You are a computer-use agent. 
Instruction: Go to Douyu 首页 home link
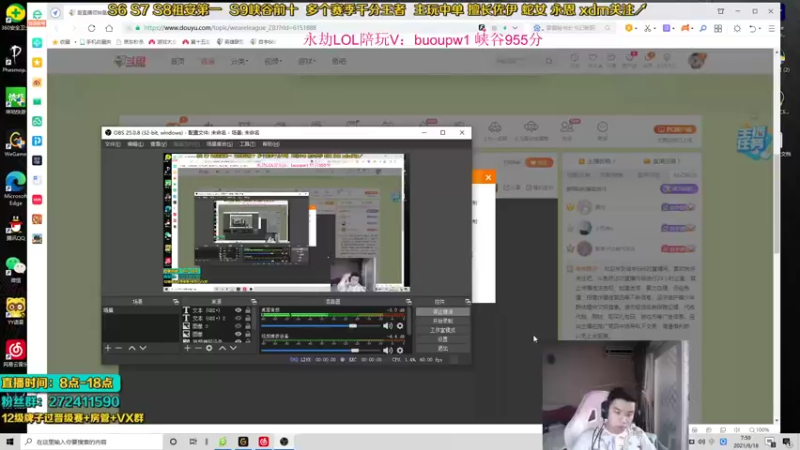tap(178, 61)
